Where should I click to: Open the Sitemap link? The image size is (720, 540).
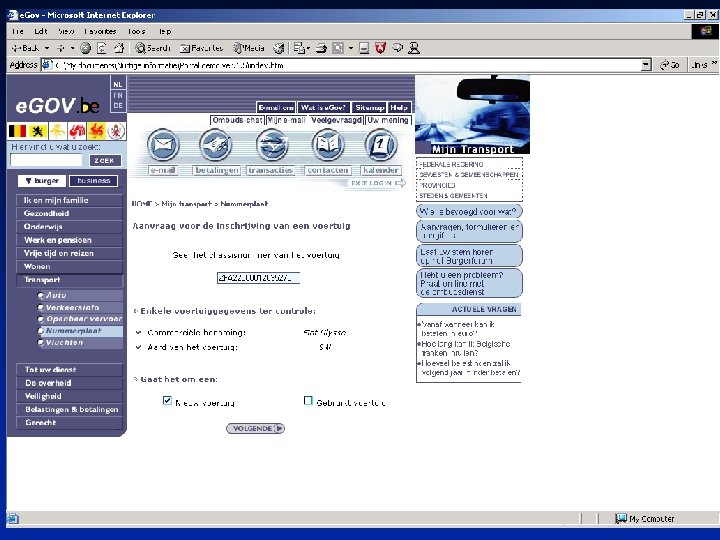point(369,107)
